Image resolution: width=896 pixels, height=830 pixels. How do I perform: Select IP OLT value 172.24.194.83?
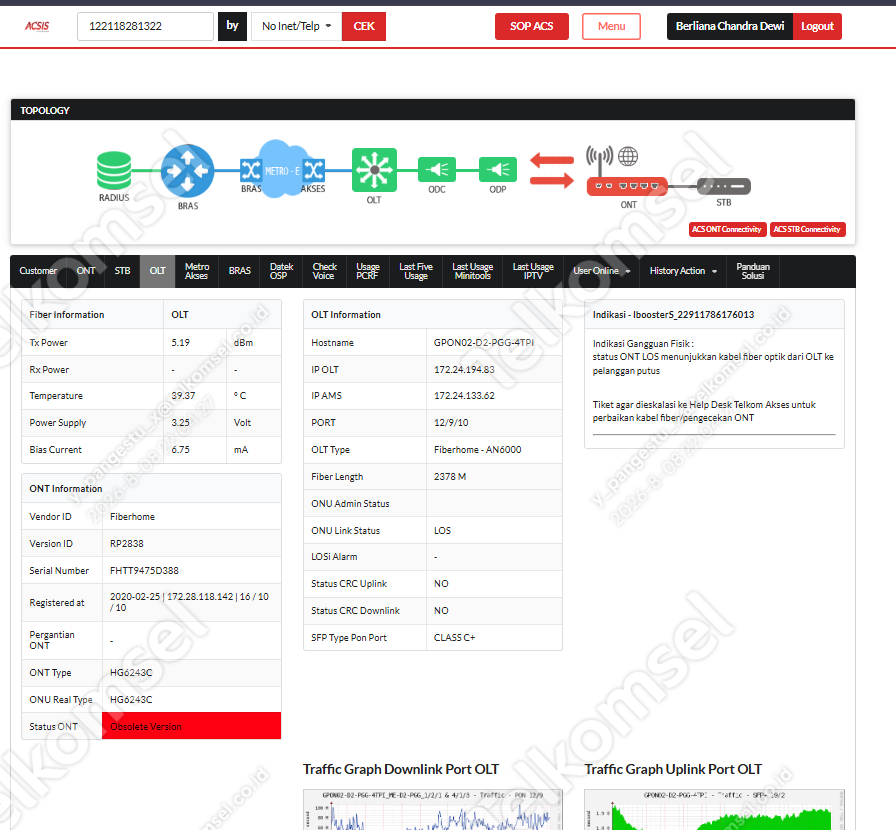[464, 370]
